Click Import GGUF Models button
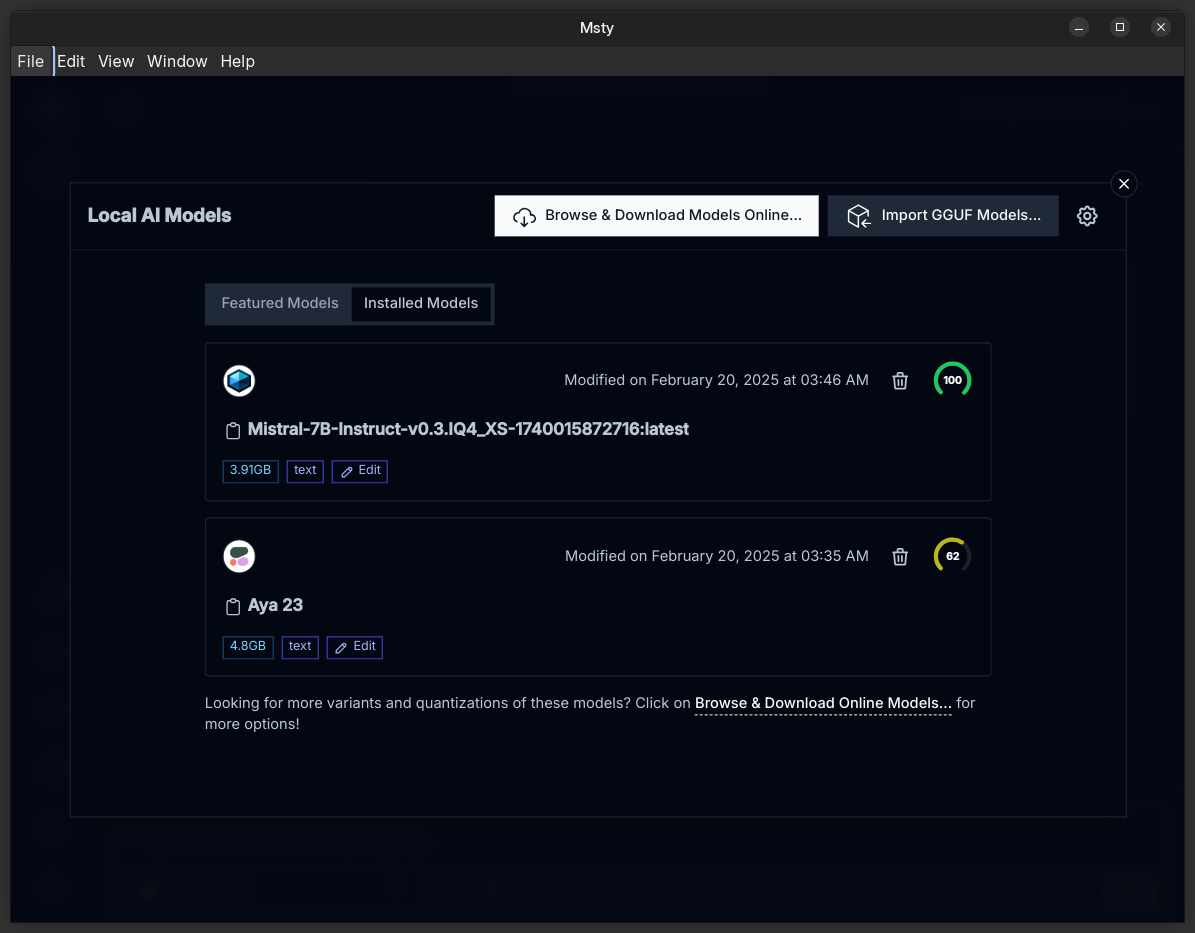 pos(943,216)
